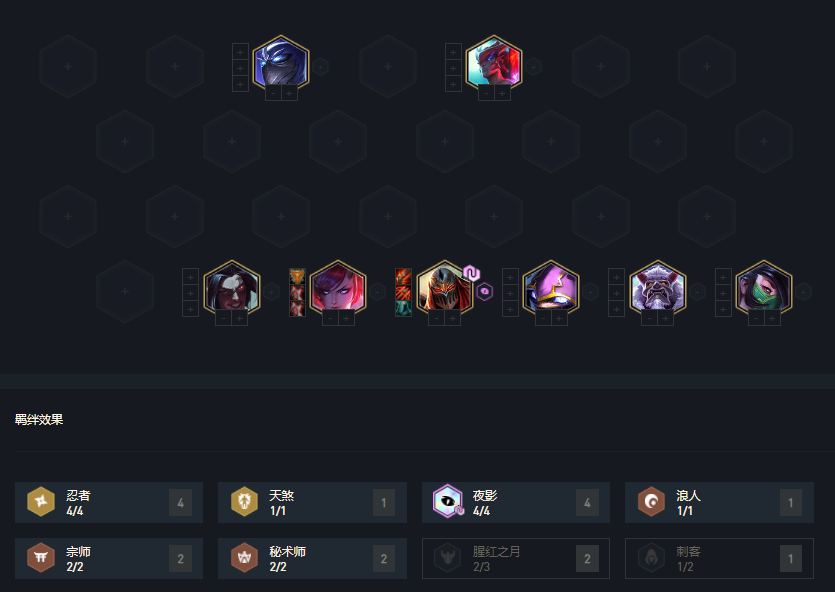Select the red-haired Evelynn champion portrait
This screenshot has width=835, height=592.
coord(338,289)
